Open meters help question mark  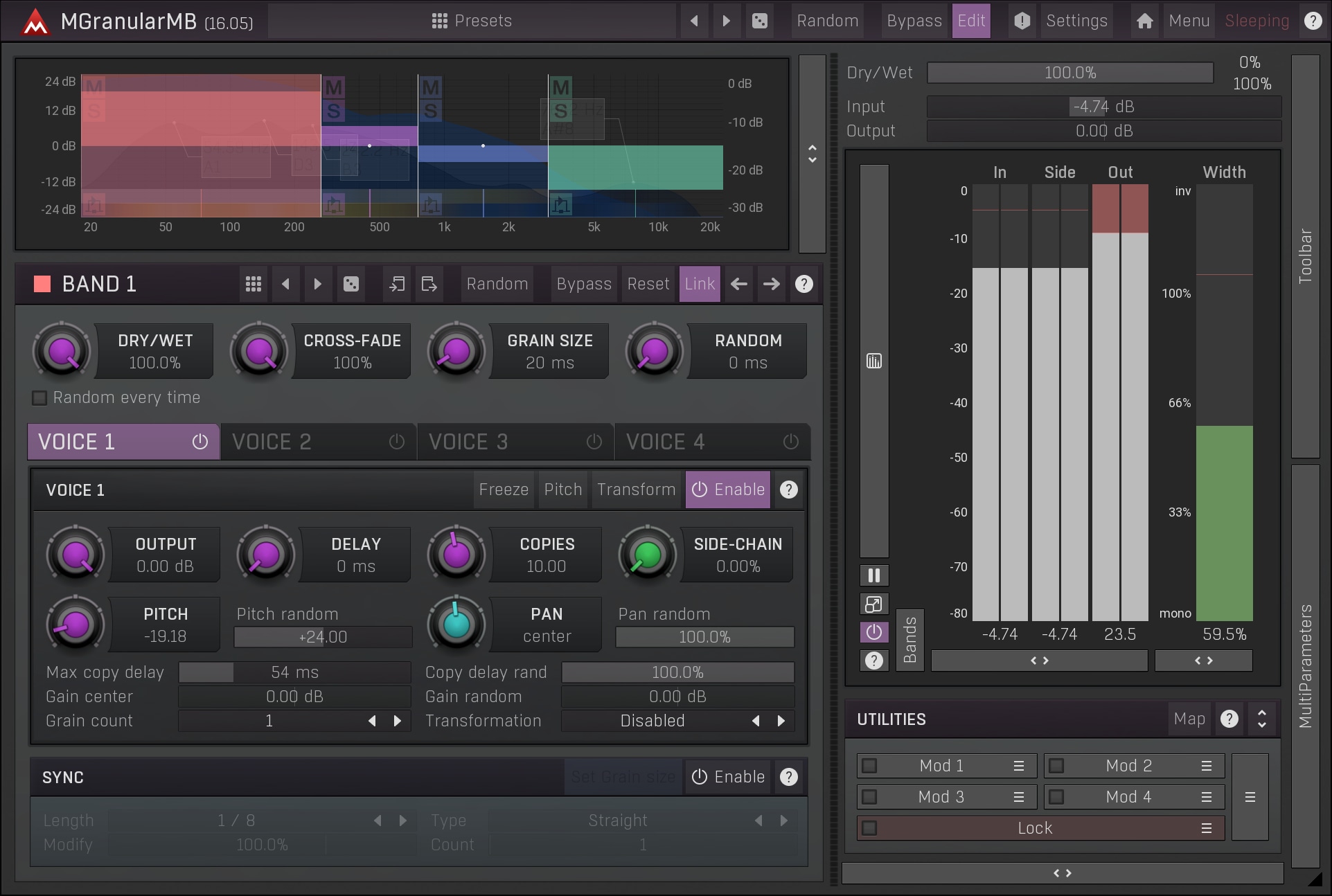[874, 661]
